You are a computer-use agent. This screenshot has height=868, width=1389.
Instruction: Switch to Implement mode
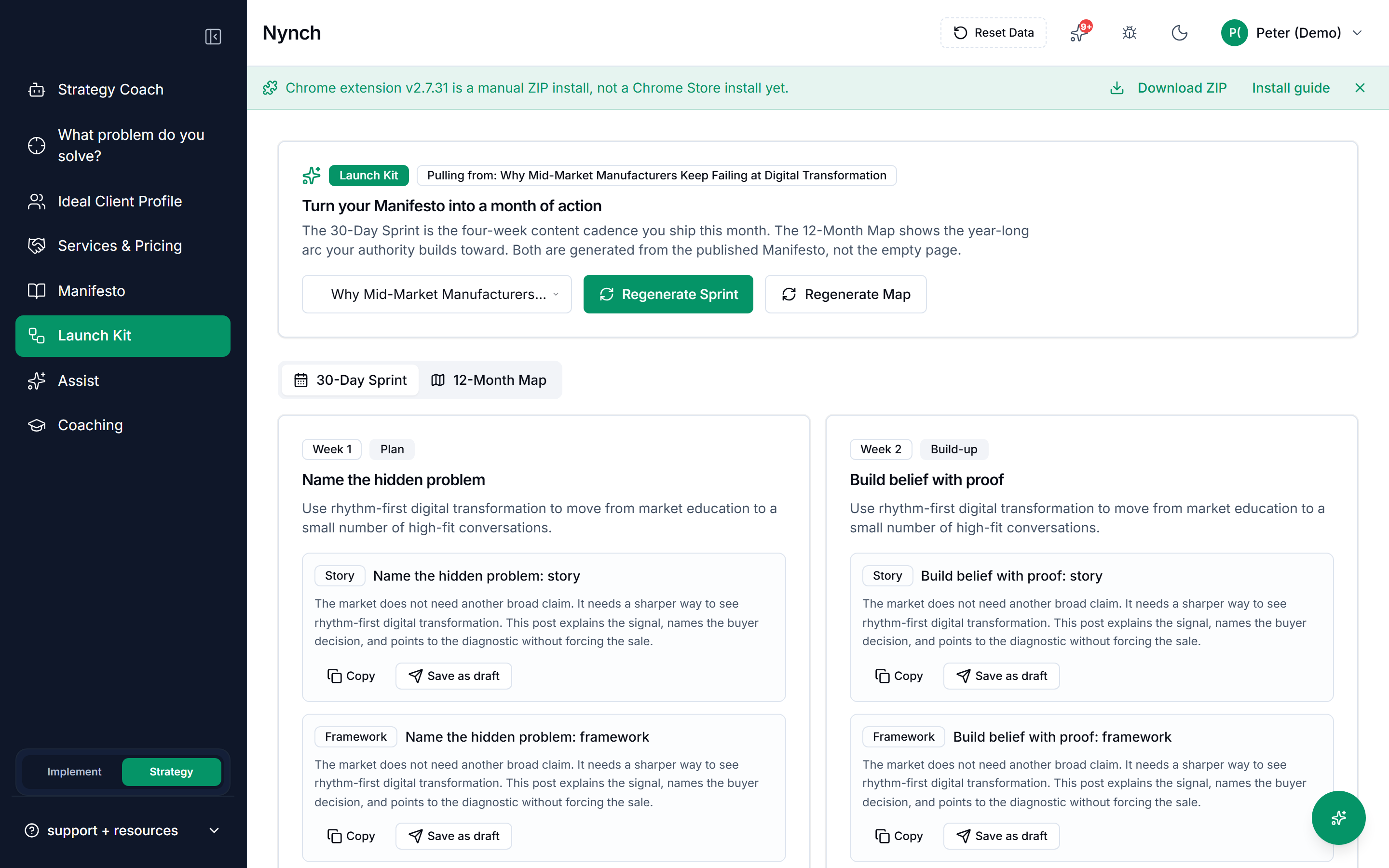pos(74,772)
